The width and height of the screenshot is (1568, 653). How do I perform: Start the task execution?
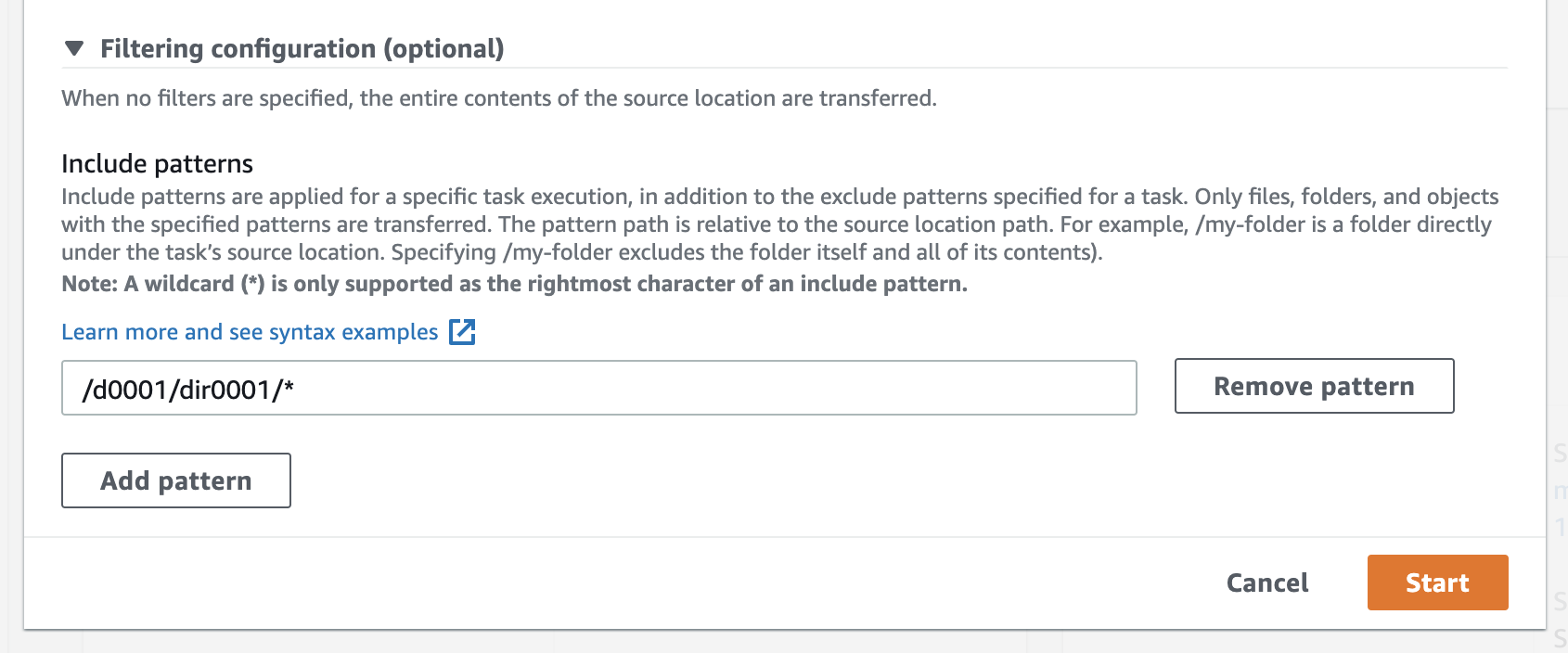1437,583
